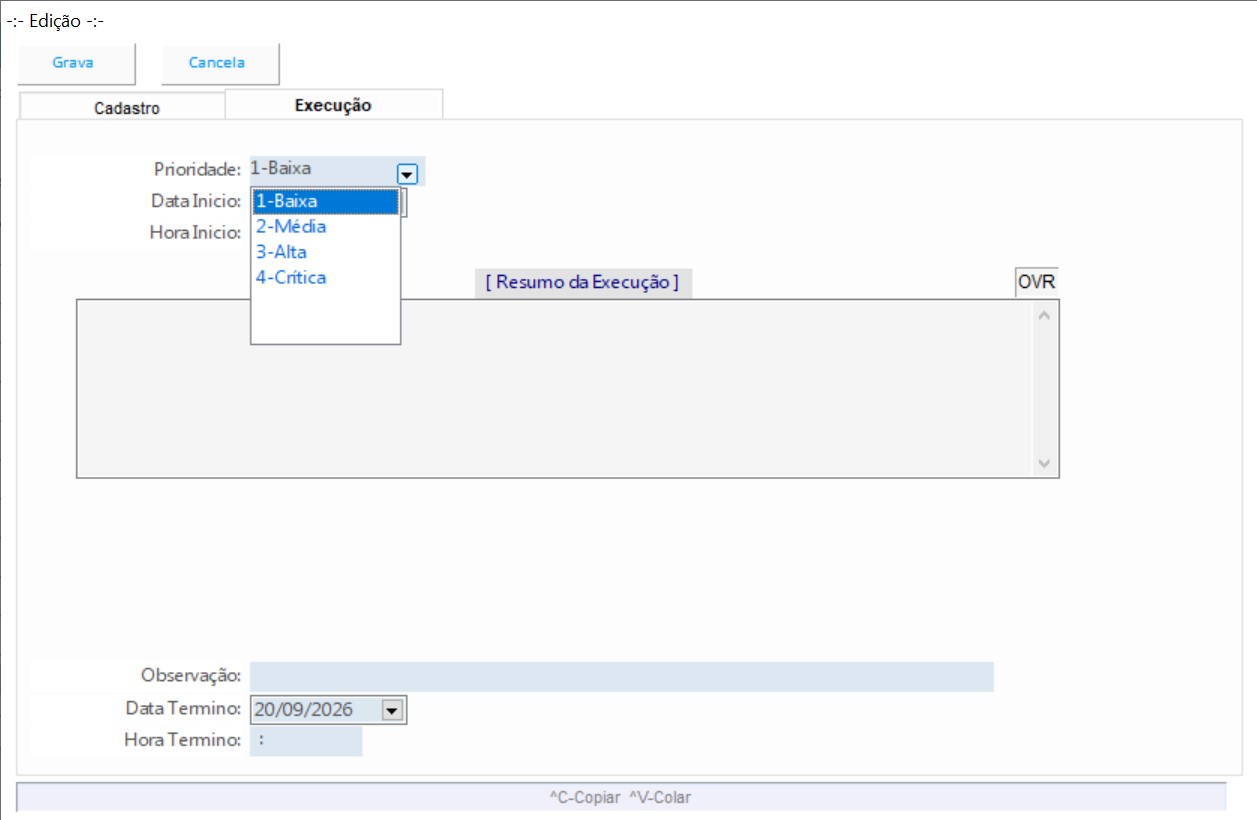1257x820 pixels.
Task: Focus the Hora Termino time field
Action: tap(305, 741)
